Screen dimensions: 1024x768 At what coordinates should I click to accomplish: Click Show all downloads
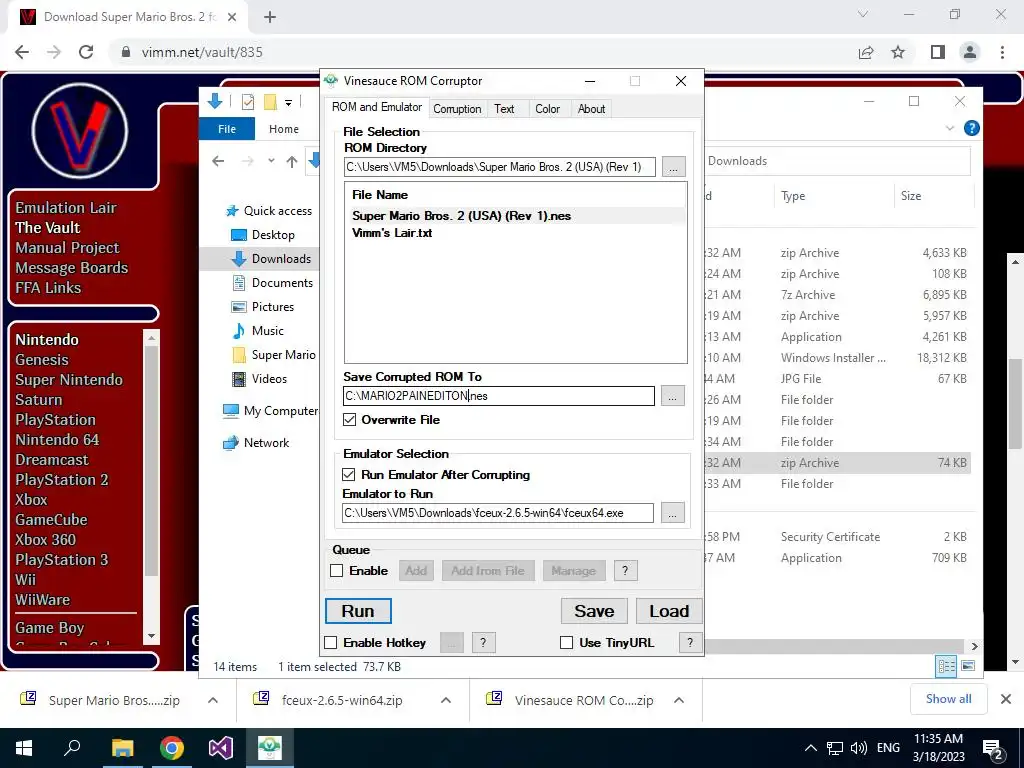click(948, 699)
